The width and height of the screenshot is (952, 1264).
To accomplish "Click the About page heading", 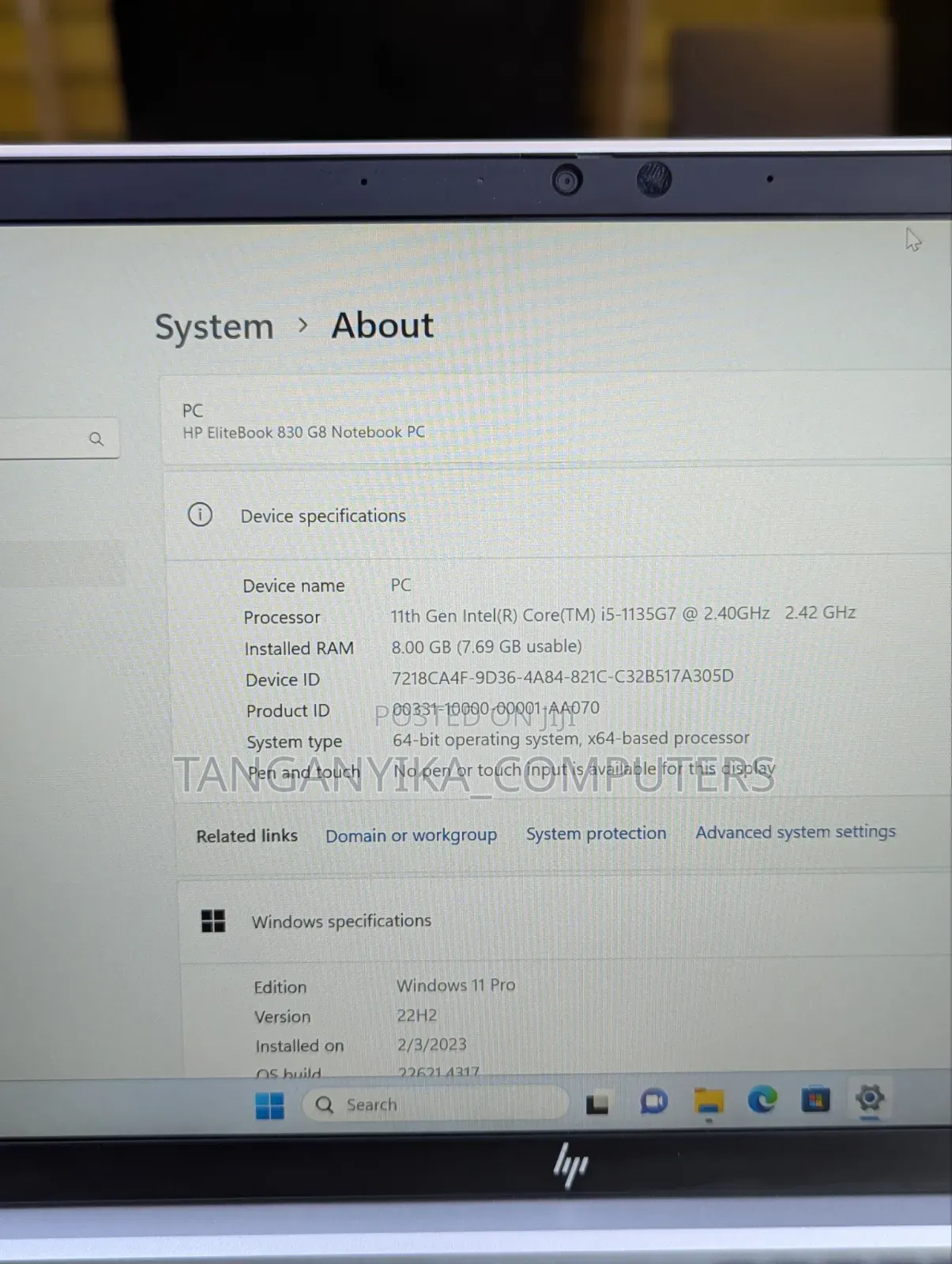I will point(382,325).
